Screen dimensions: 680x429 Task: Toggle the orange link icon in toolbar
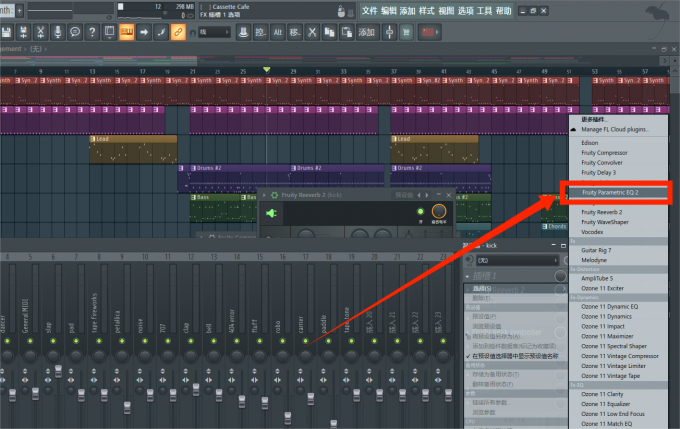click(178, 32)
